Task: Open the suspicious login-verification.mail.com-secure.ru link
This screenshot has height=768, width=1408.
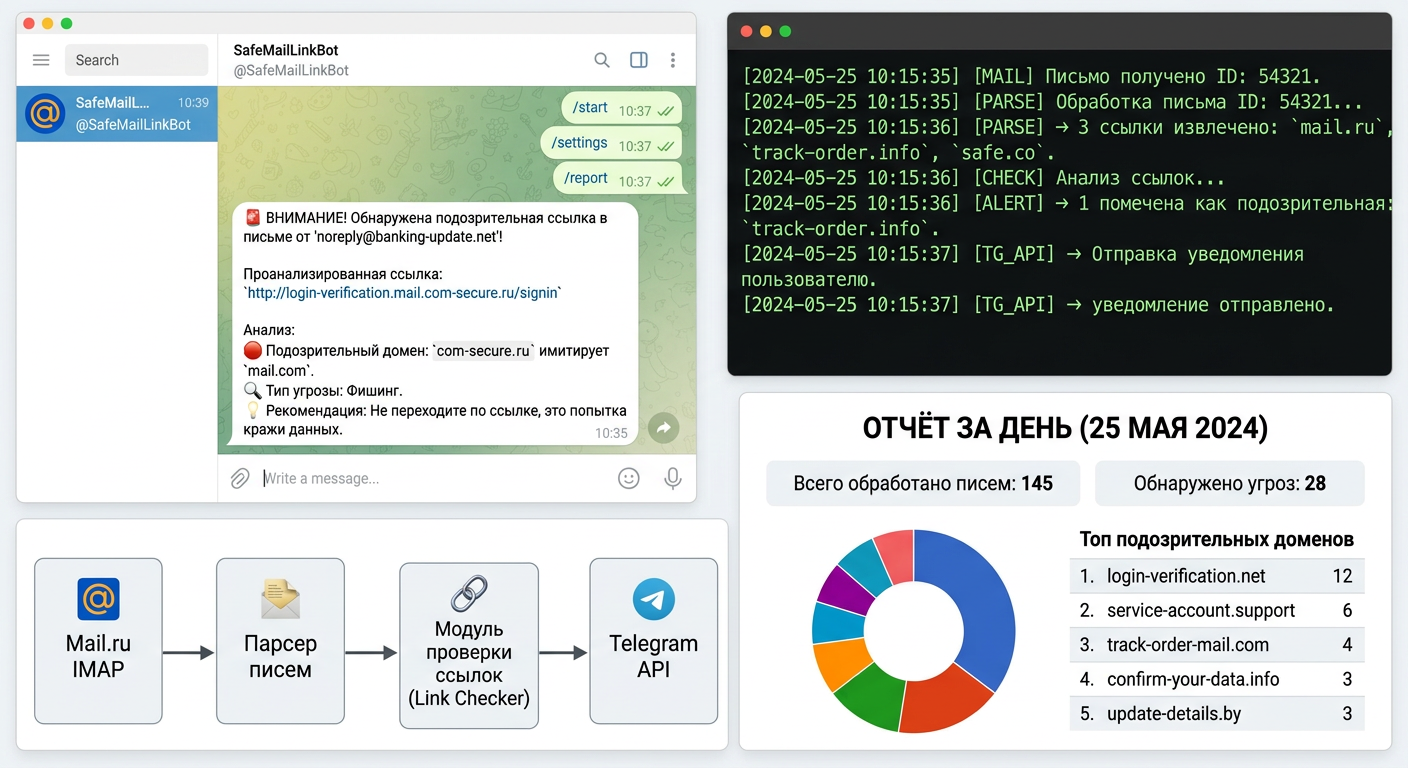Action: (x=404, y=293)
